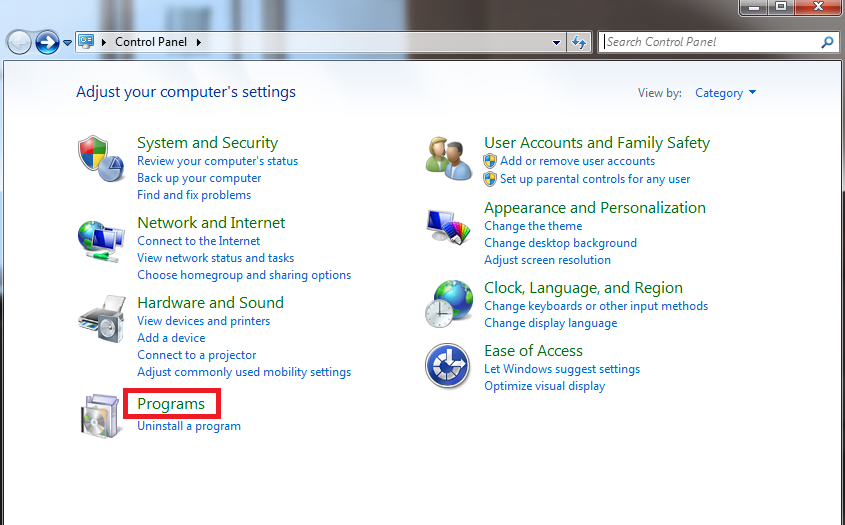Click the Add a device link
The width and height of the screenshot is (845, 525).
(171, 338)
